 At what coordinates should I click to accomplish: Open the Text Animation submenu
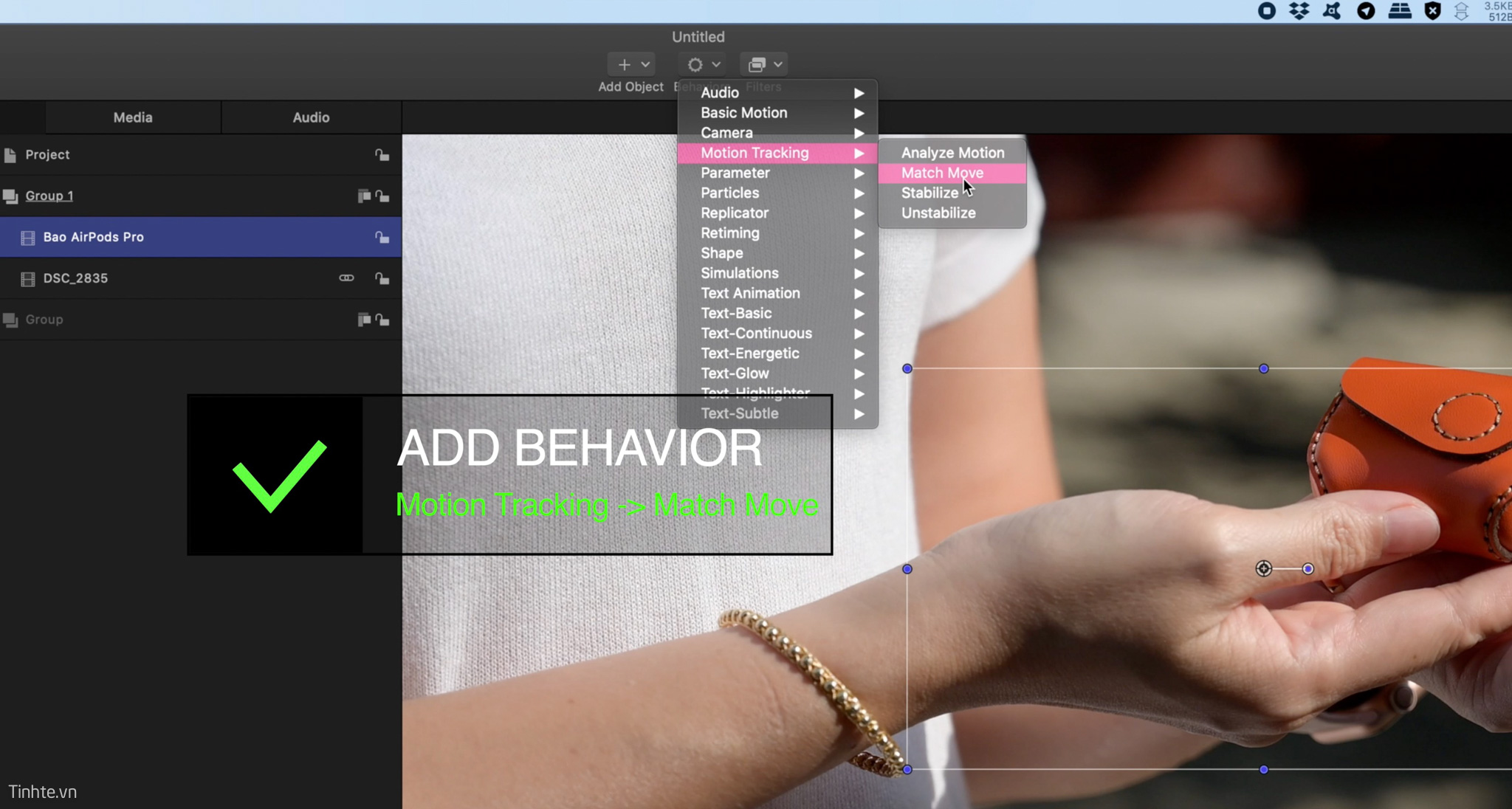click(x=777, y=293)
